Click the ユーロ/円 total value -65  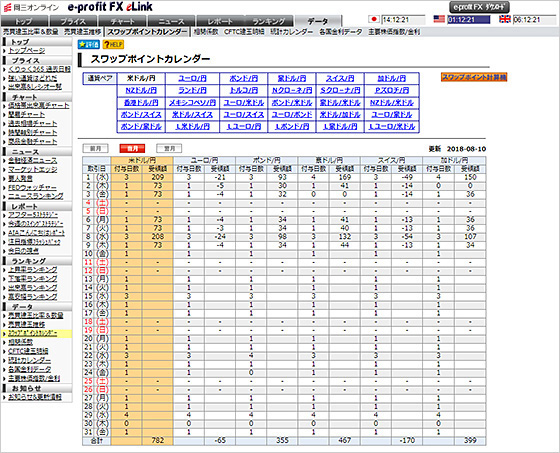220,440
